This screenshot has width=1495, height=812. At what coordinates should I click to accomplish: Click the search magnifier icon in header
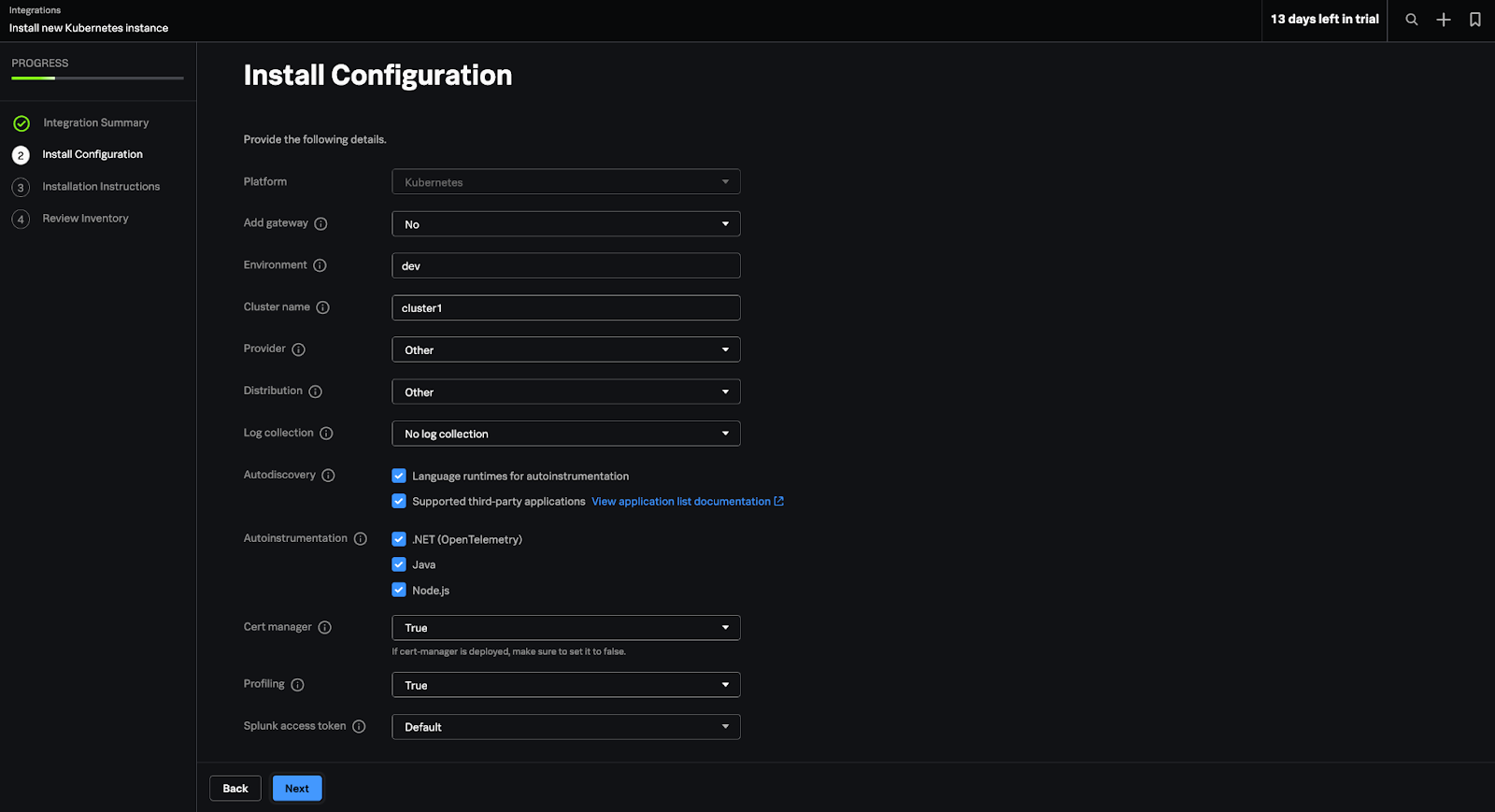(x=1411, y=20)
